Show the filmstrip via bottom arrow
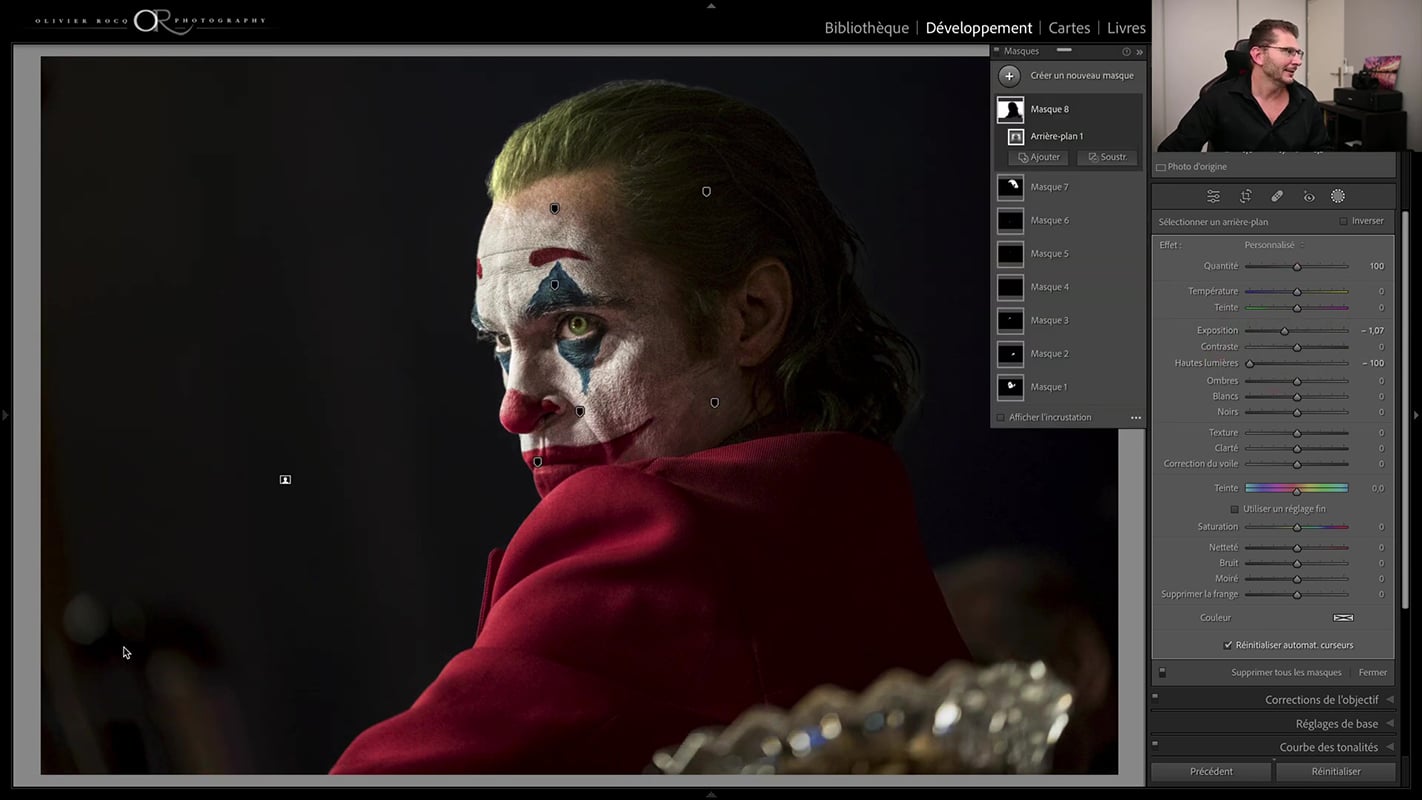This screenshot has height=800, width=1422. (x=711, y=794)
